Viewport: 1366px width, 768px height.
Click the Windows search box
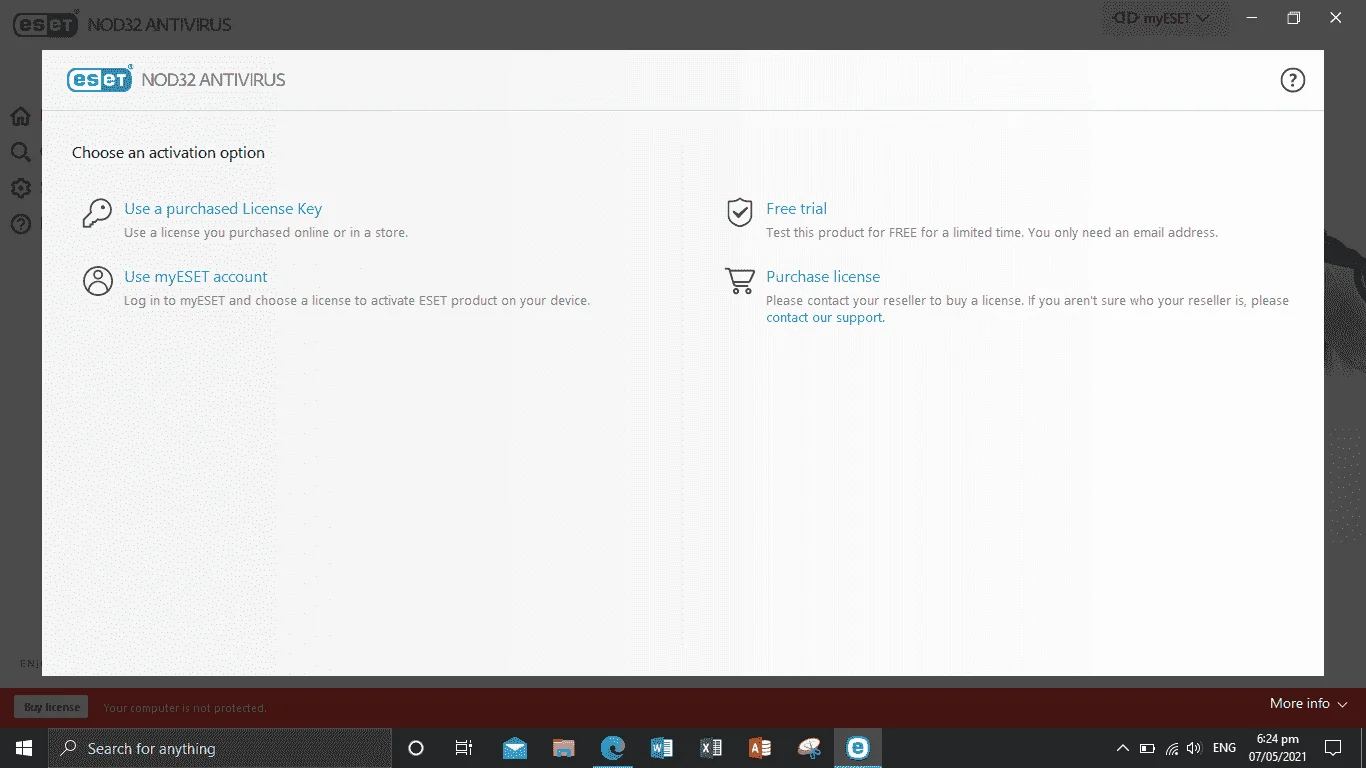[x=220, y=748]
